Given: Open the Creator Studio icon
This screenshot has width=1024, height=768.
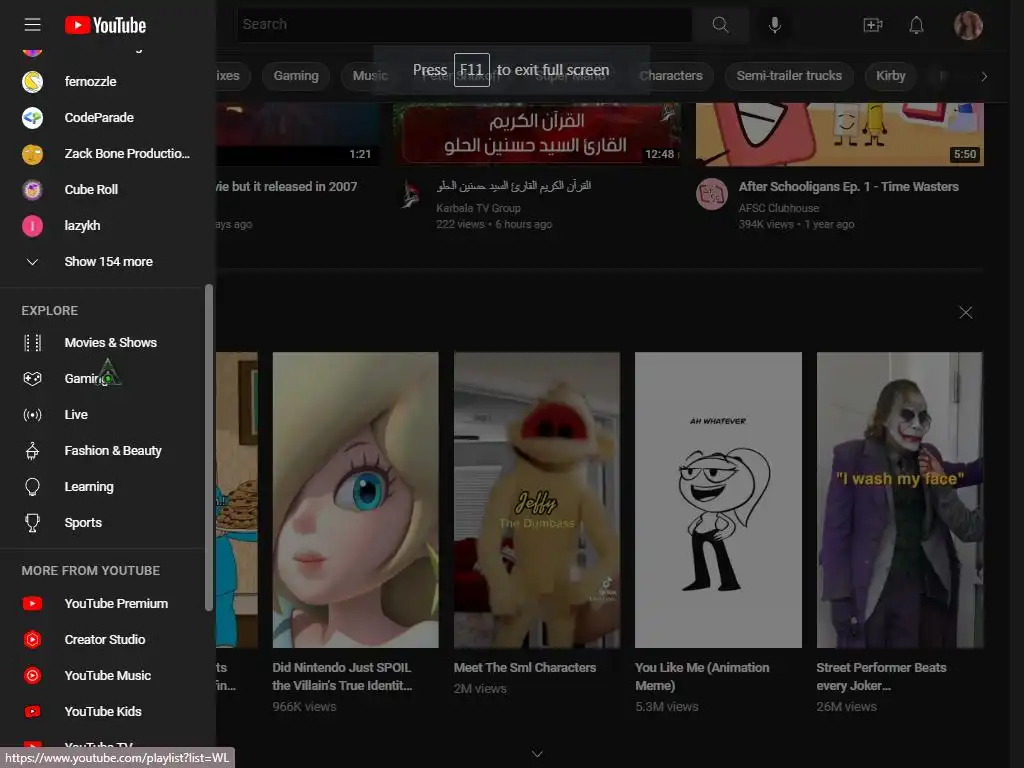Looking at the screenshot, I should (32, 639).
